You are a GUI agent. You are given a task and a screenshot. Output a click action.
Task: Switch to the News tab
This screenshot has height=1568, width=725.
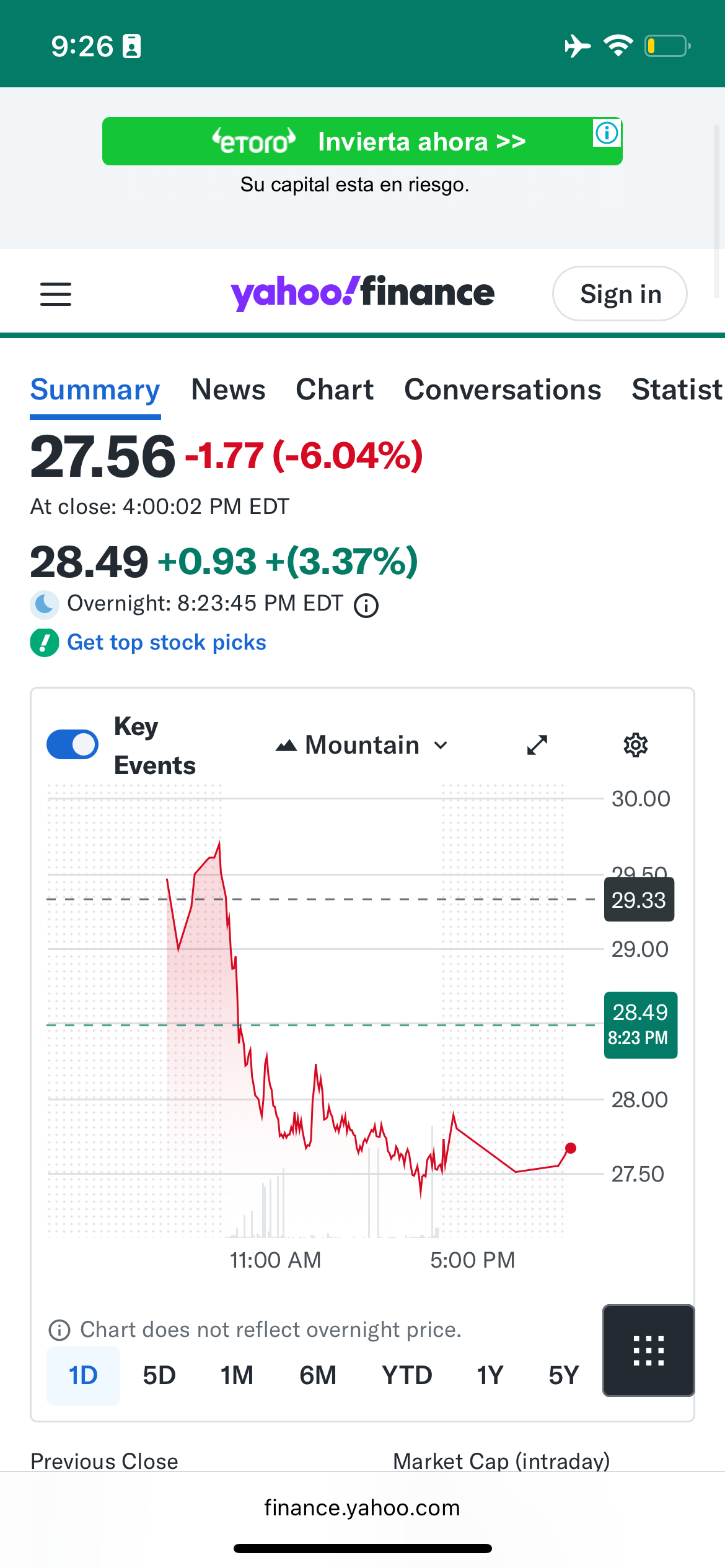click(x=228, y=390)
